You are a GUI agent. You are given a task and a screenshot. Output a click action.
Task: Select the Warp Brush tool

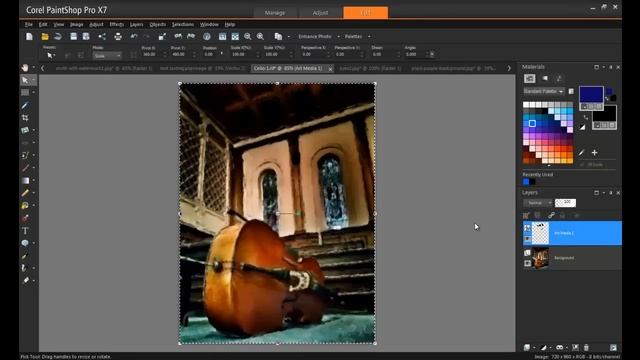point(25,268)
